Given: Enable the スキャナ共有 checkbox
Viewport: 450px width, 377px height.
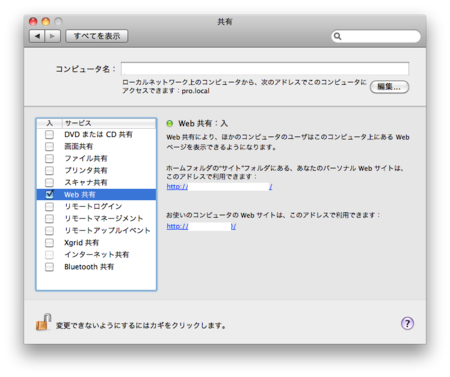Looking at the screenshot, I should point(49,182).
